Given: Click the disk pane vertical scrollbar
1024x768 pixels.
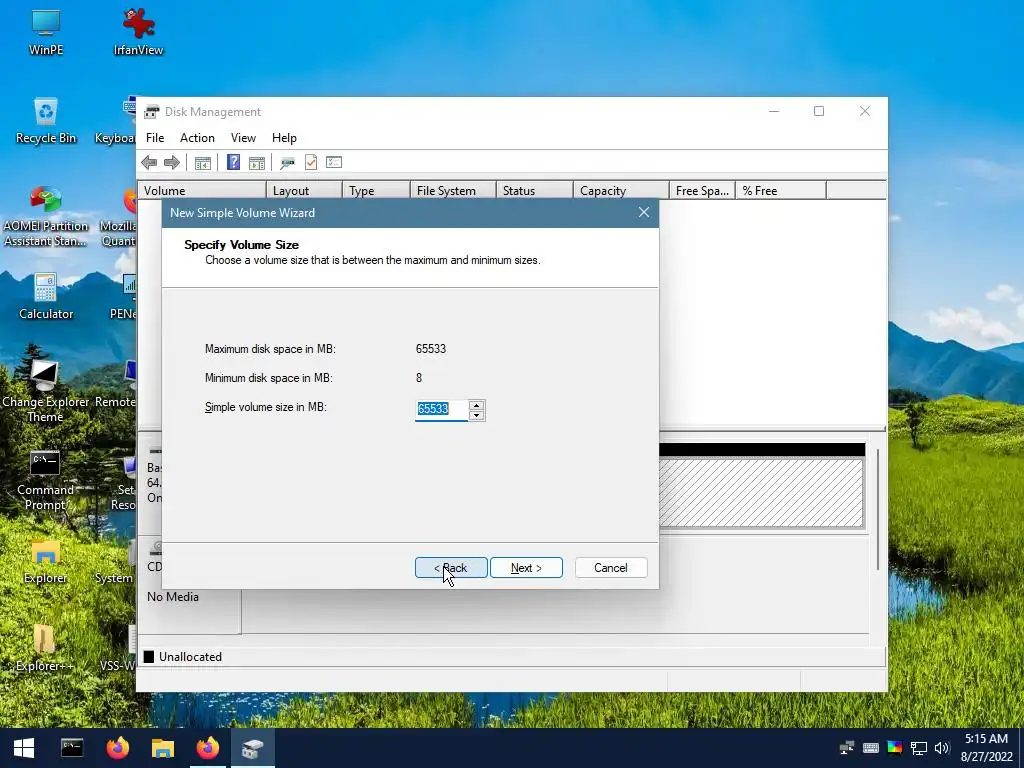Looking at the screenshot, I should tap(878, 509).
